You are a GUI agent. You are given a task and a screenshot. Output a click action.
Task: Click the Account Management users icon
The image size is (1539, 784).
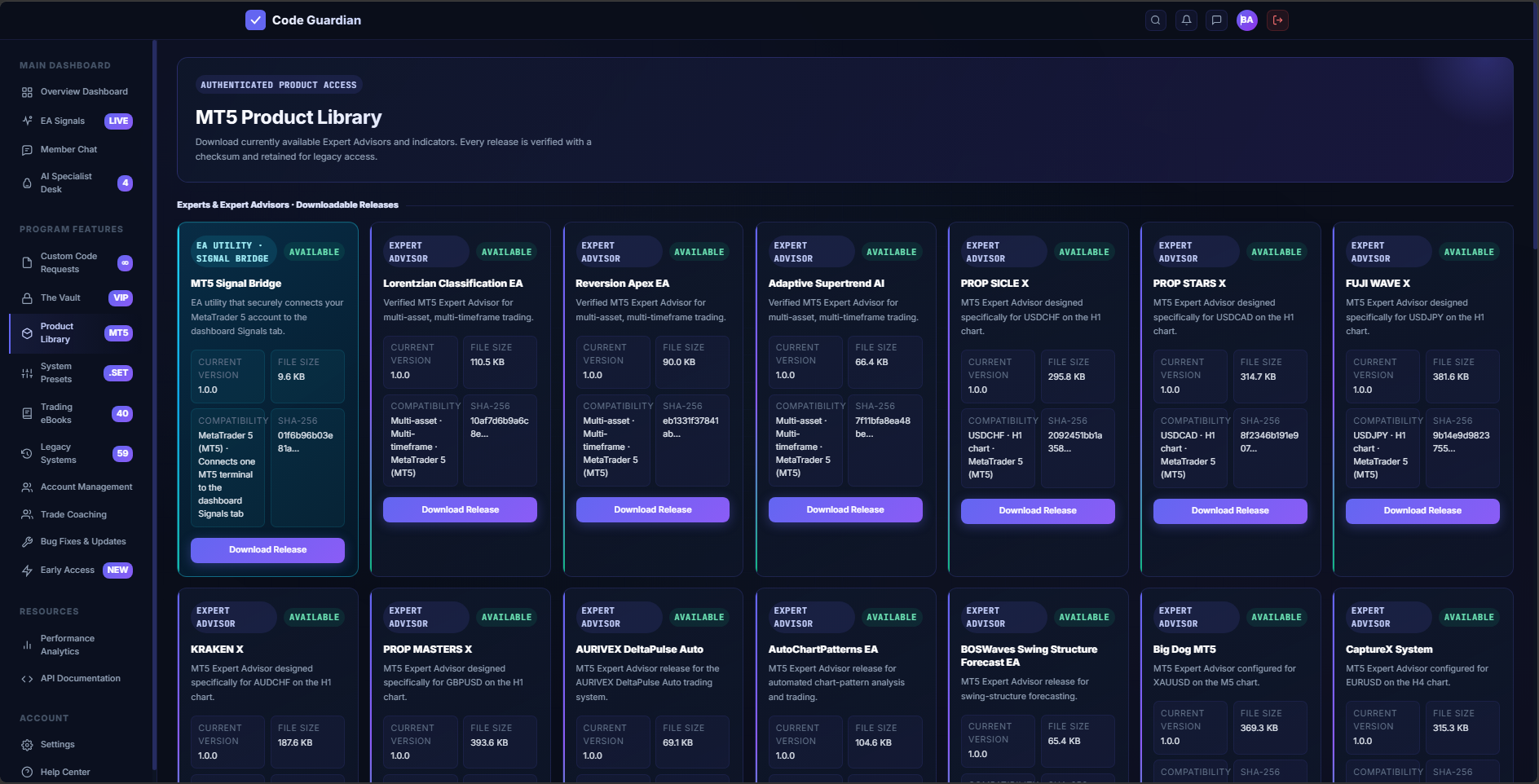pos(27,487)
